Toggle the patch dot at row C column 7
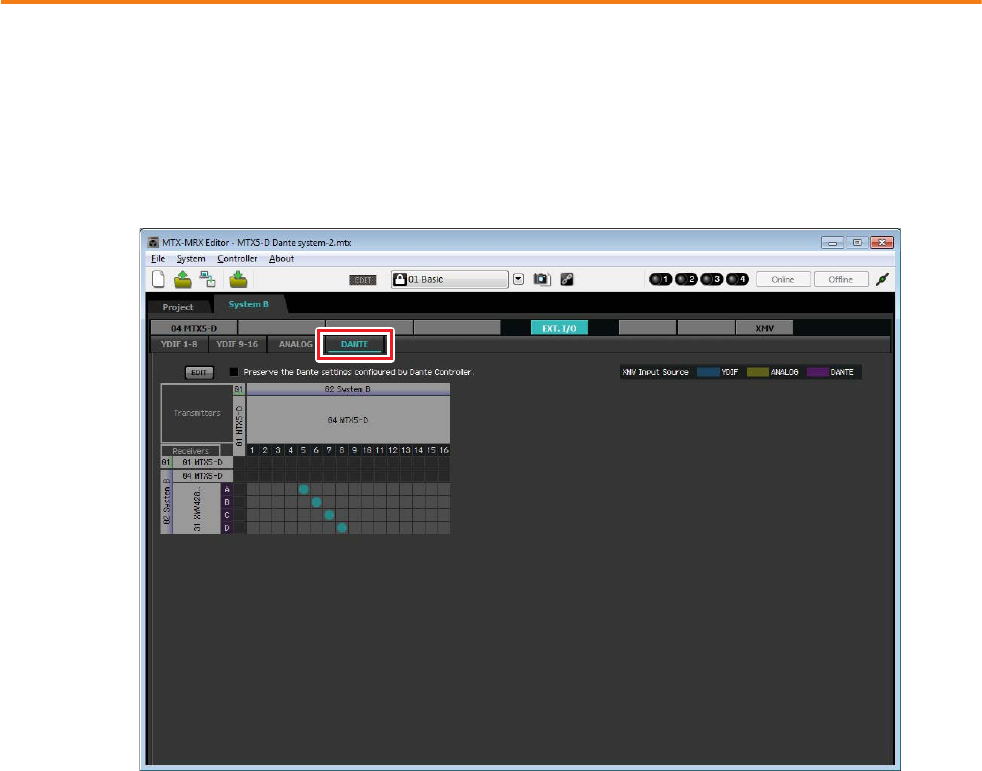Screen dimensions: 982x771 [329, 515]
